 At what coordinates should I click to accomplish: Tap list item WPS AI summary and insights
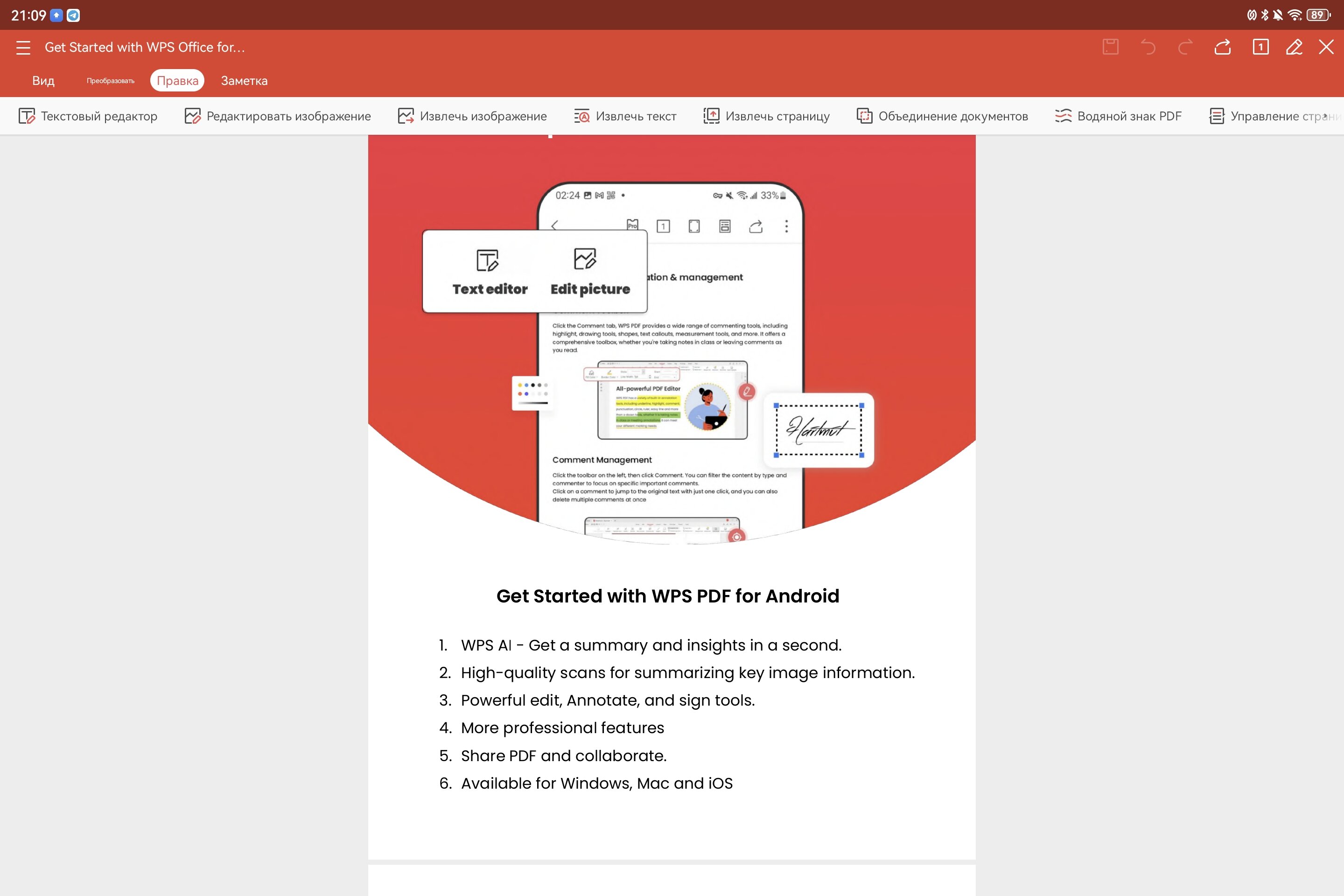640,645
